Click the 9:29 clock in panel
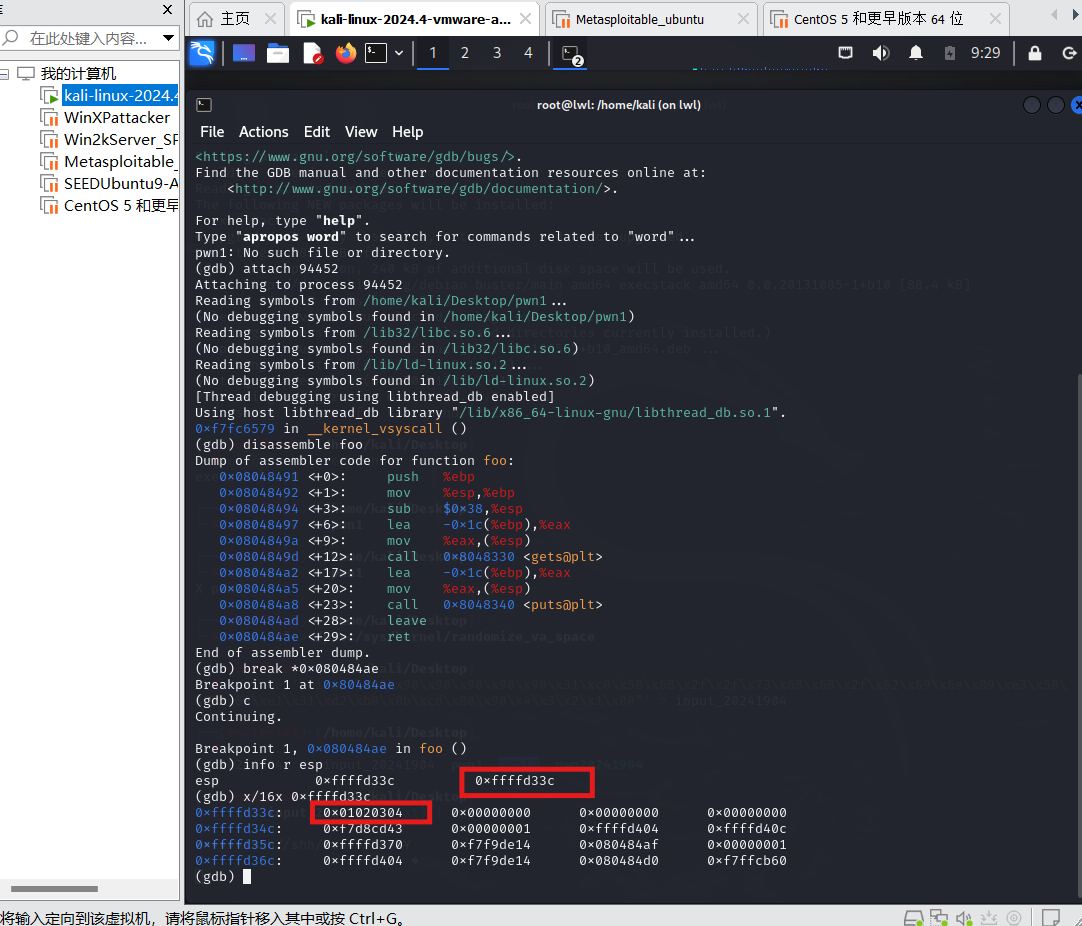The image size is (1082, 926). tap(985, 53)
